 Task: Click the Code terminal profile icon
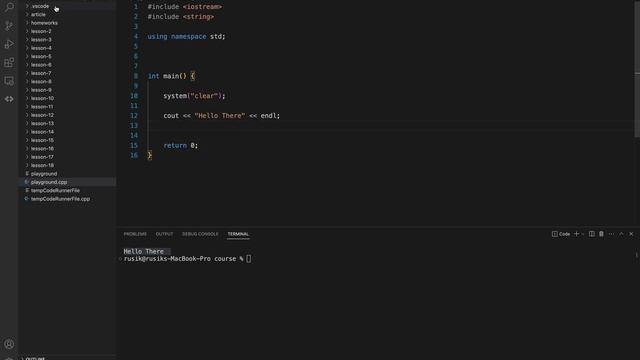[561, 234]
